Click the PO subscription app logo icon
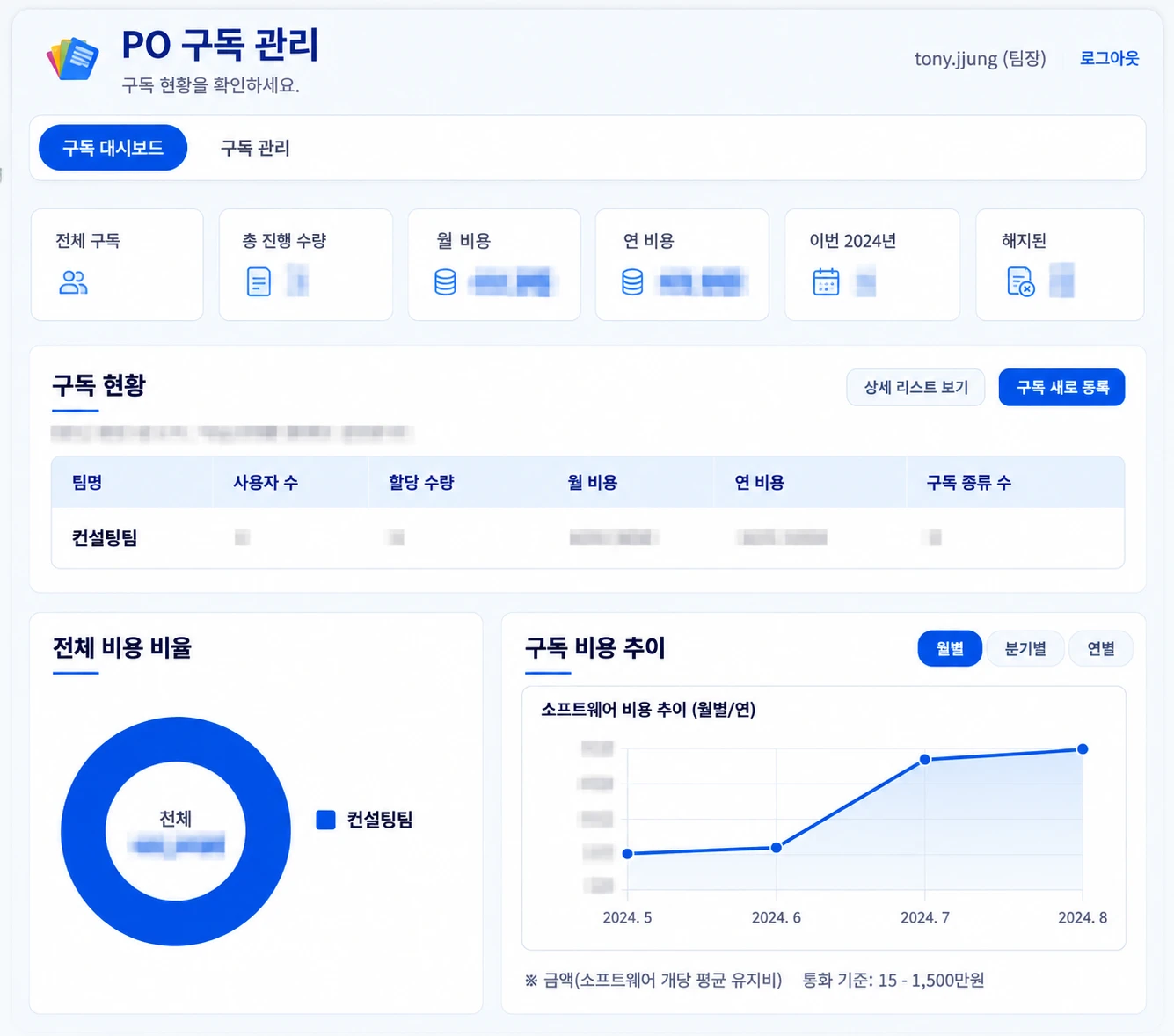Image resolution: width=1174 pixels, height=1036 pixels. 72,59
